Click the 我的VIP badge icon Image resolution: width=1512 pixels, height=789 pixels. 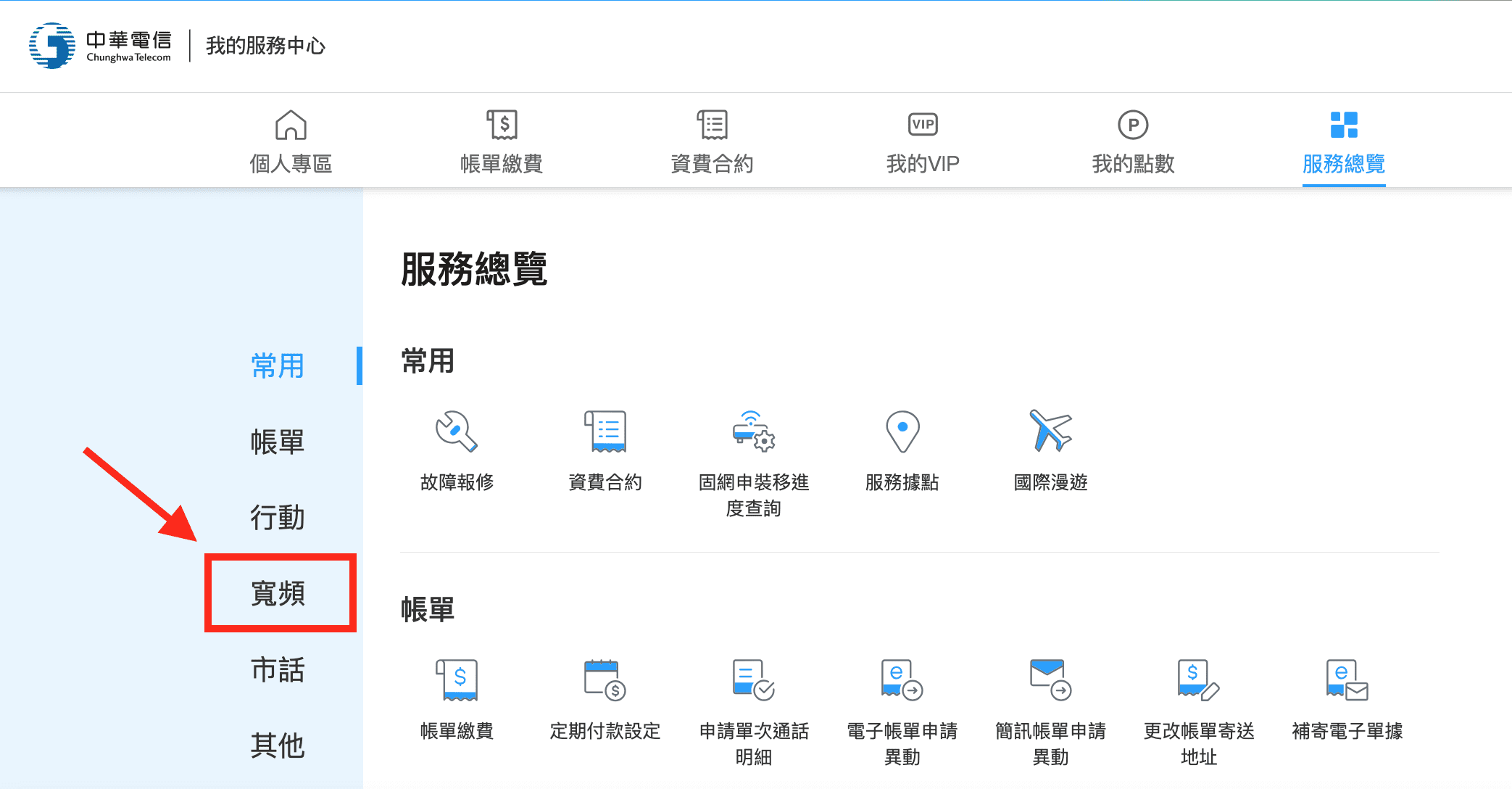point(923,125)
